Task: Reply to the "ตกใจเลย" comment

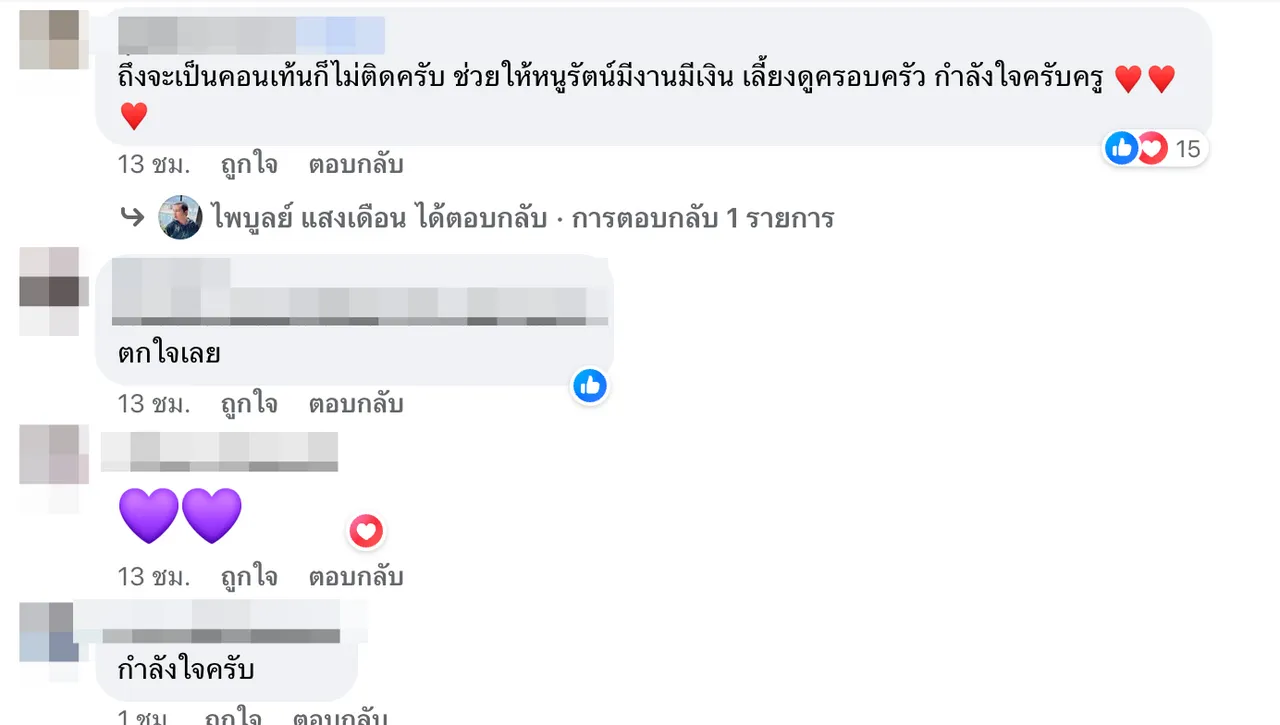Action: 356,404
